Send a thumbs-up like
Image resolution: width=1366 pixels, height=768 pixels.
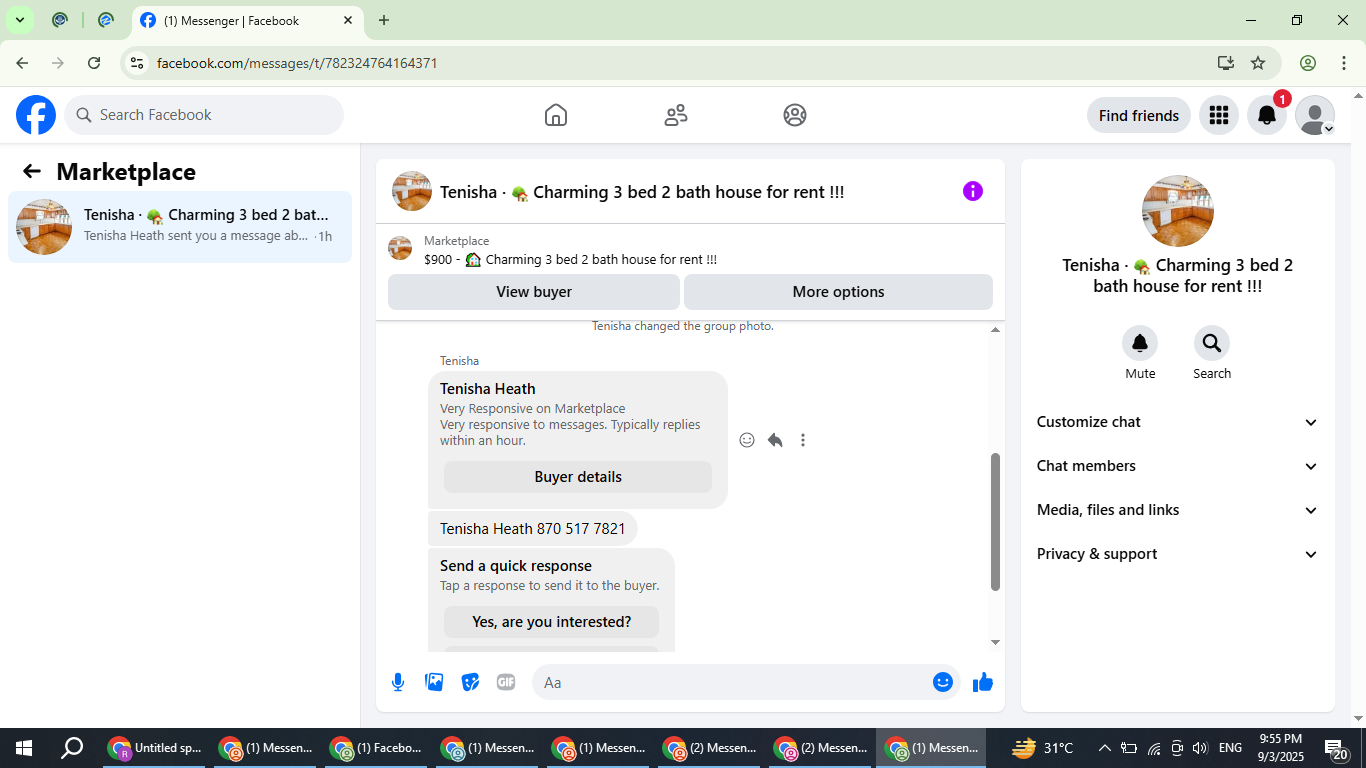click(983, 682)
